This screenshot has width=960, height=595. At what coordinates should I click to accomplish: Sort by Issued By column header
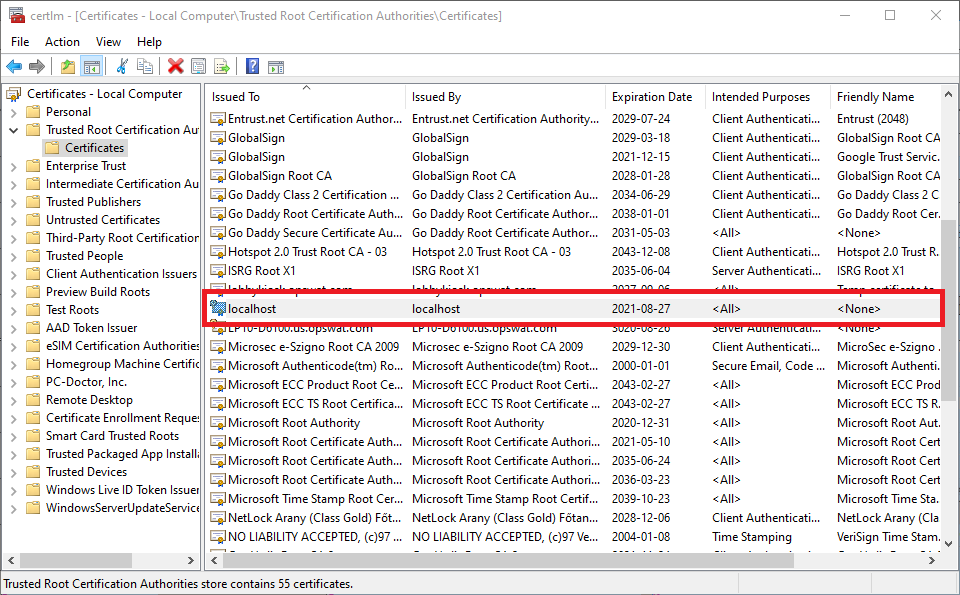click(506, 97)
